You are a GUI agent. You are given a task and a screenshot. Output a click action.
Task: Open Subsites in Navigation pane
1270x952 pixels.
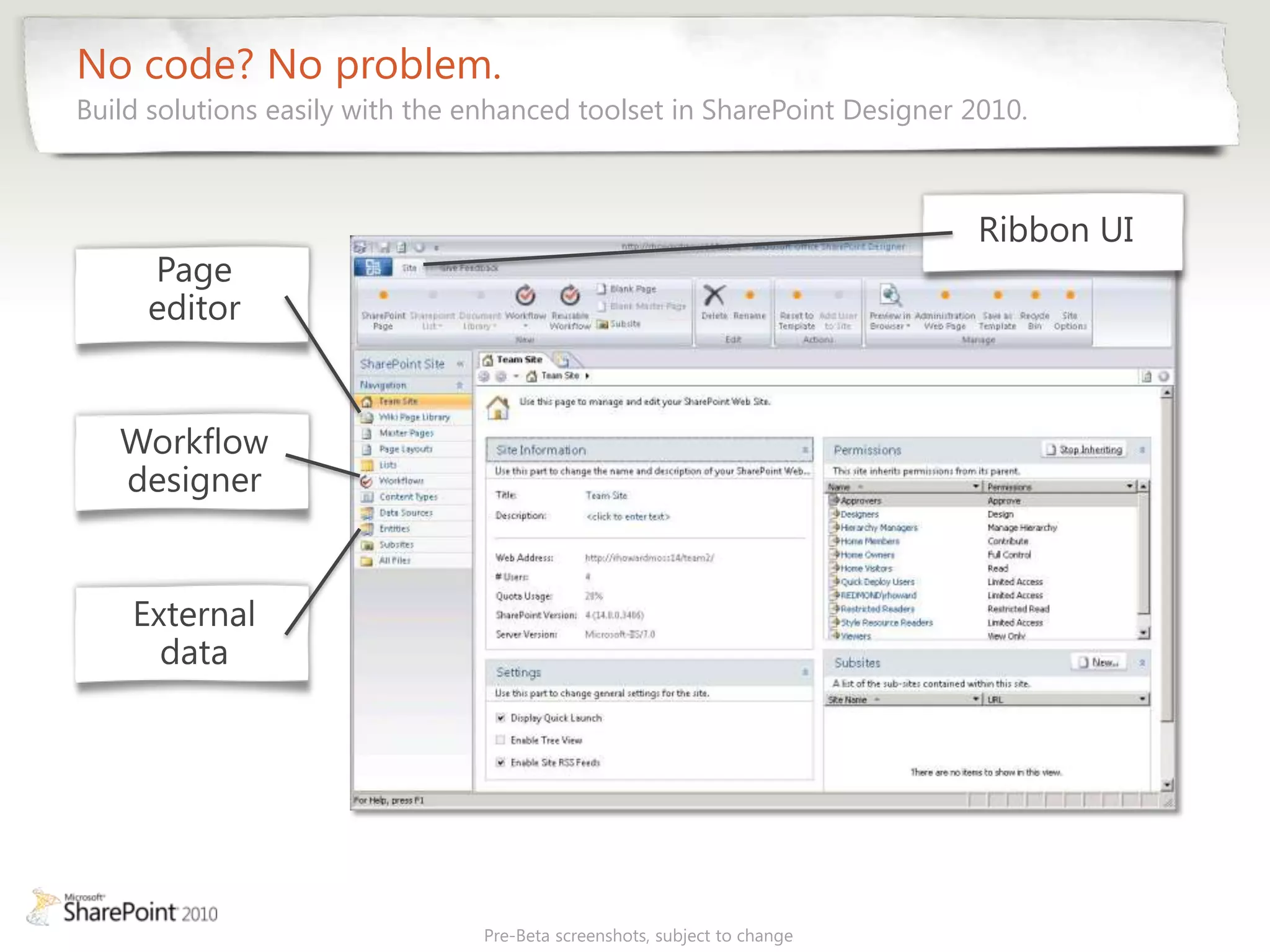point(414,544)
